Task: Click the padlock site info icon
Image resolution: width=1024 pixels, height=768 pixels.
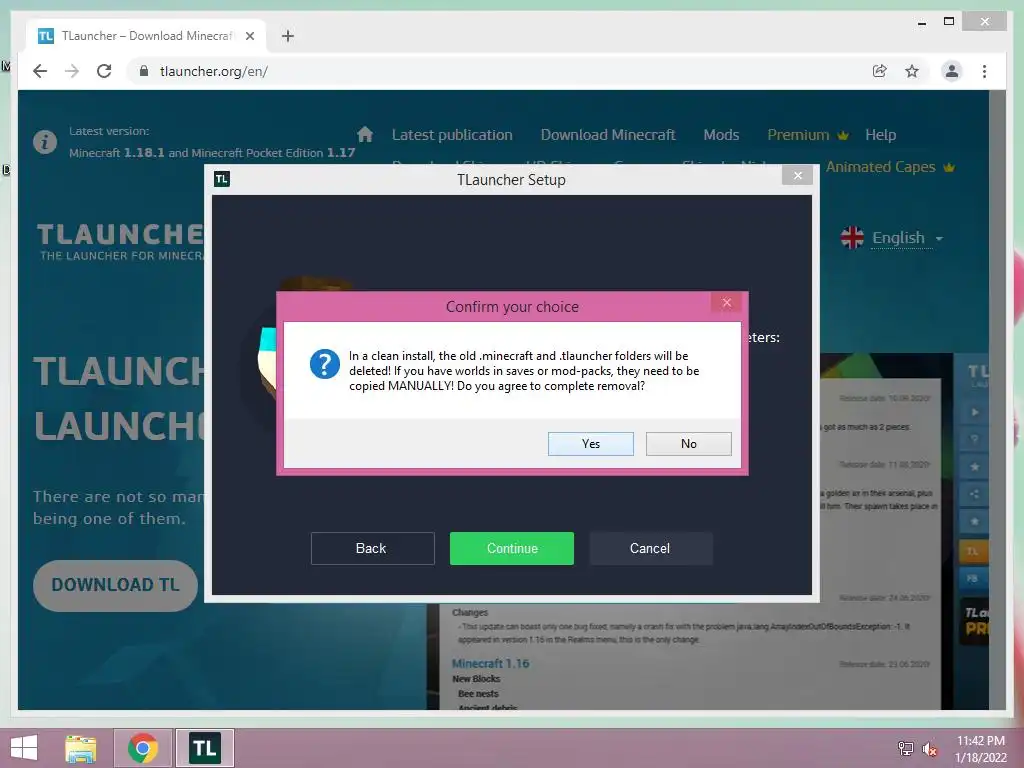Action: point(144,71)
